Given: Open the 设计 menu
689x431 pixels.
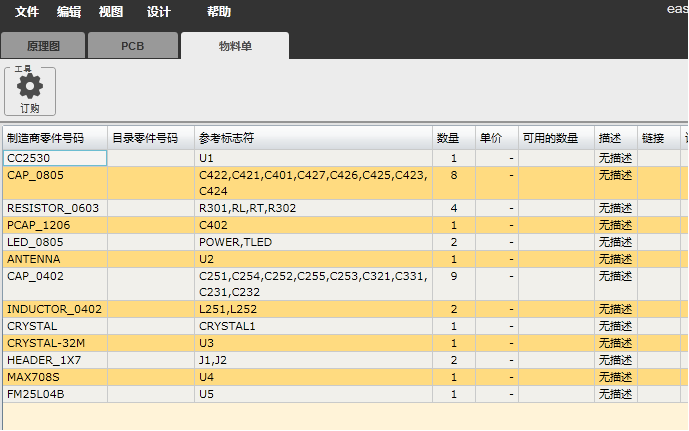Looking at the screenshot, I should tap(159, 11).
